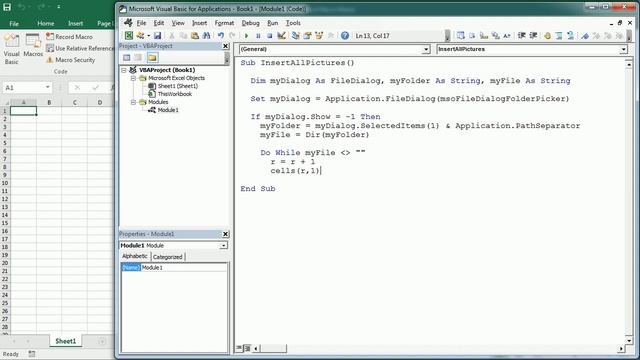Open Project Explorer from the toolbar icon
The image size is (640, 360).
coord(296,36)
